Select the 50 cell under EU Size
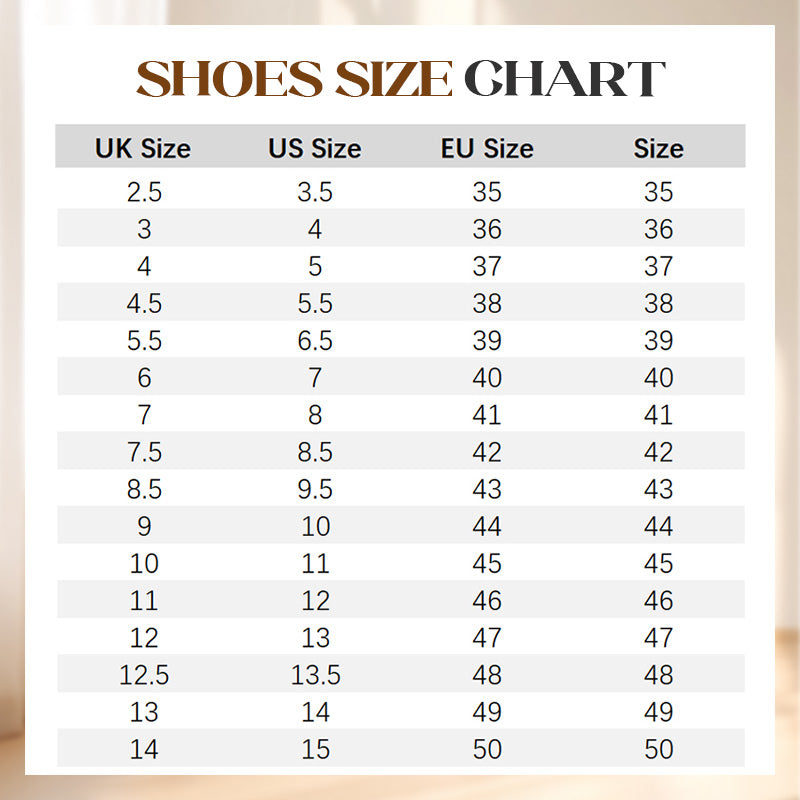This screenshot has width=800, height=800. pyautogui.click(x=487, y=749)
